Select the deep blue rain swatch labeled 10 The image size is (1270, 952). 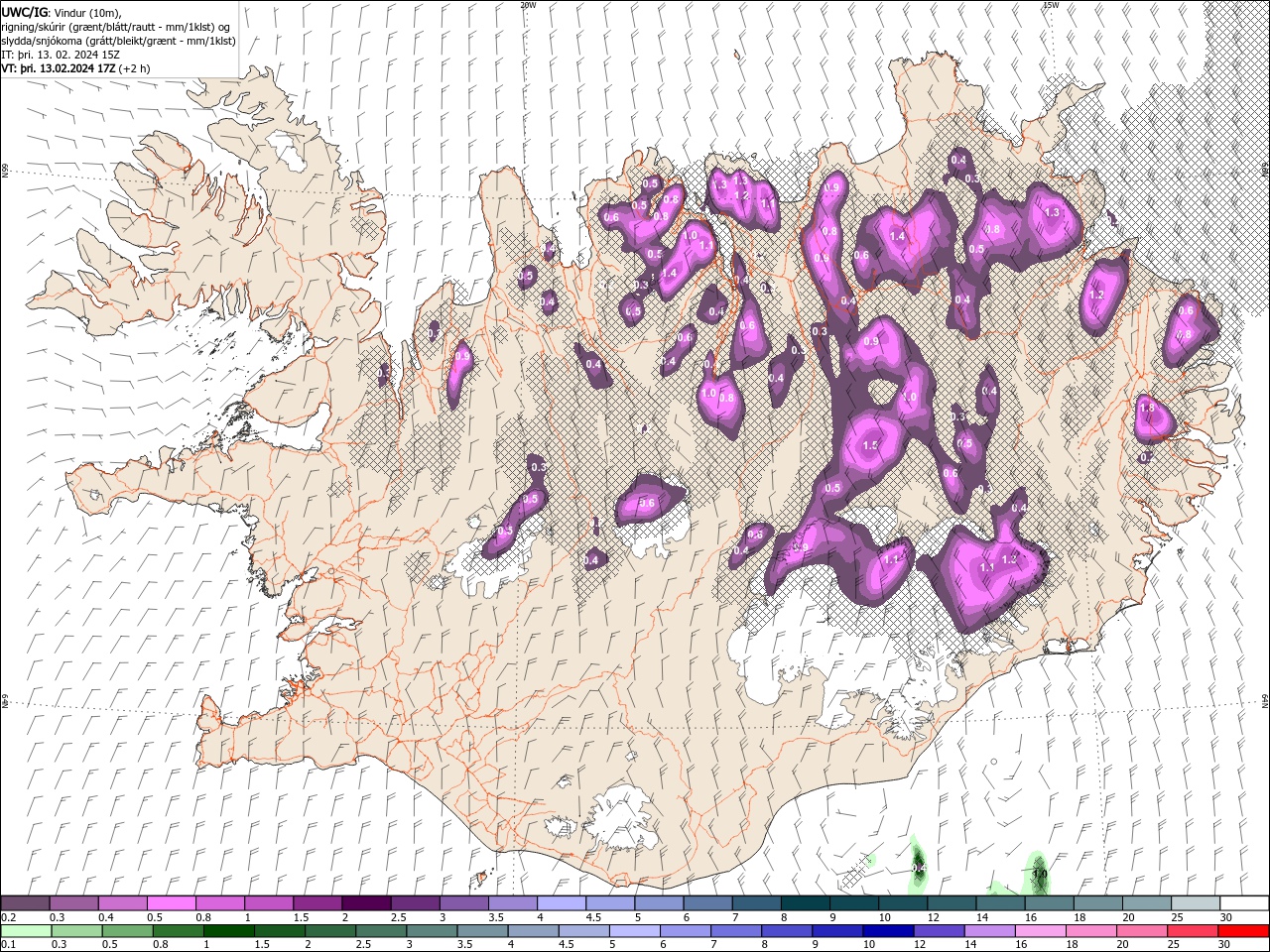tap(888, 931)
